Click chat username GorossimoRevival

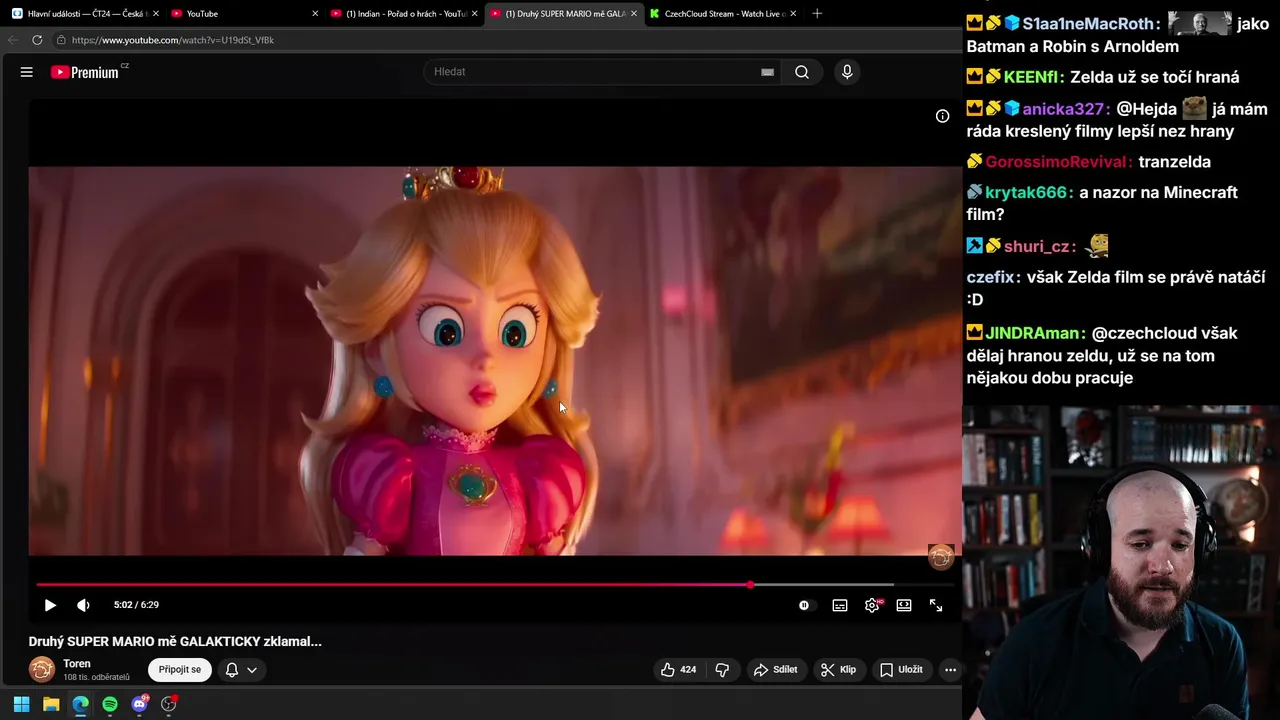1058,162
